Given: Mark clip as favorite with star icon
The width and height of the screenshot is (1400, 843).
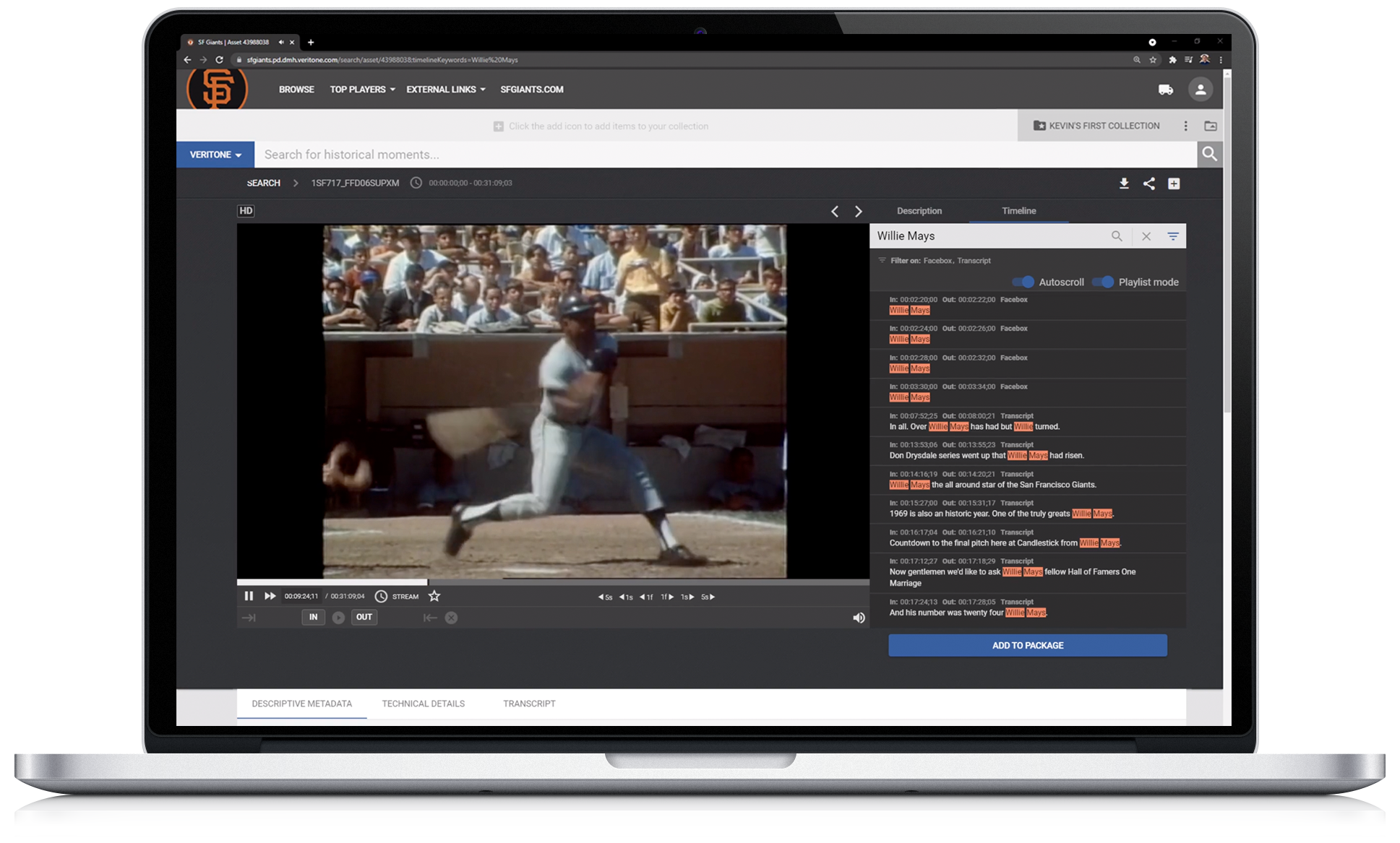Looking at the screenshot, I should [434, 596].
